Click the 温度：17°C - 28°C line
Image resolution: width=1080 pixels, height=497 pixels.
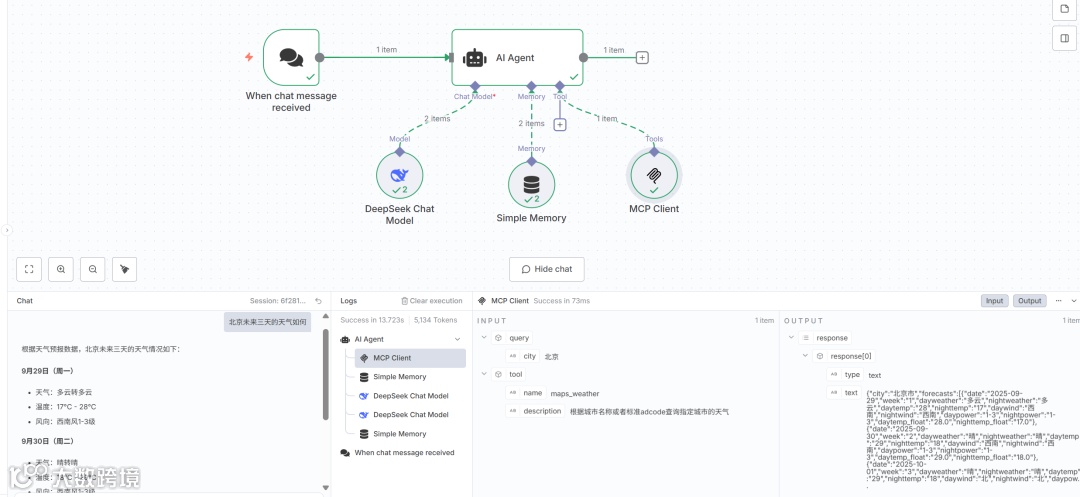pos(66,406)
